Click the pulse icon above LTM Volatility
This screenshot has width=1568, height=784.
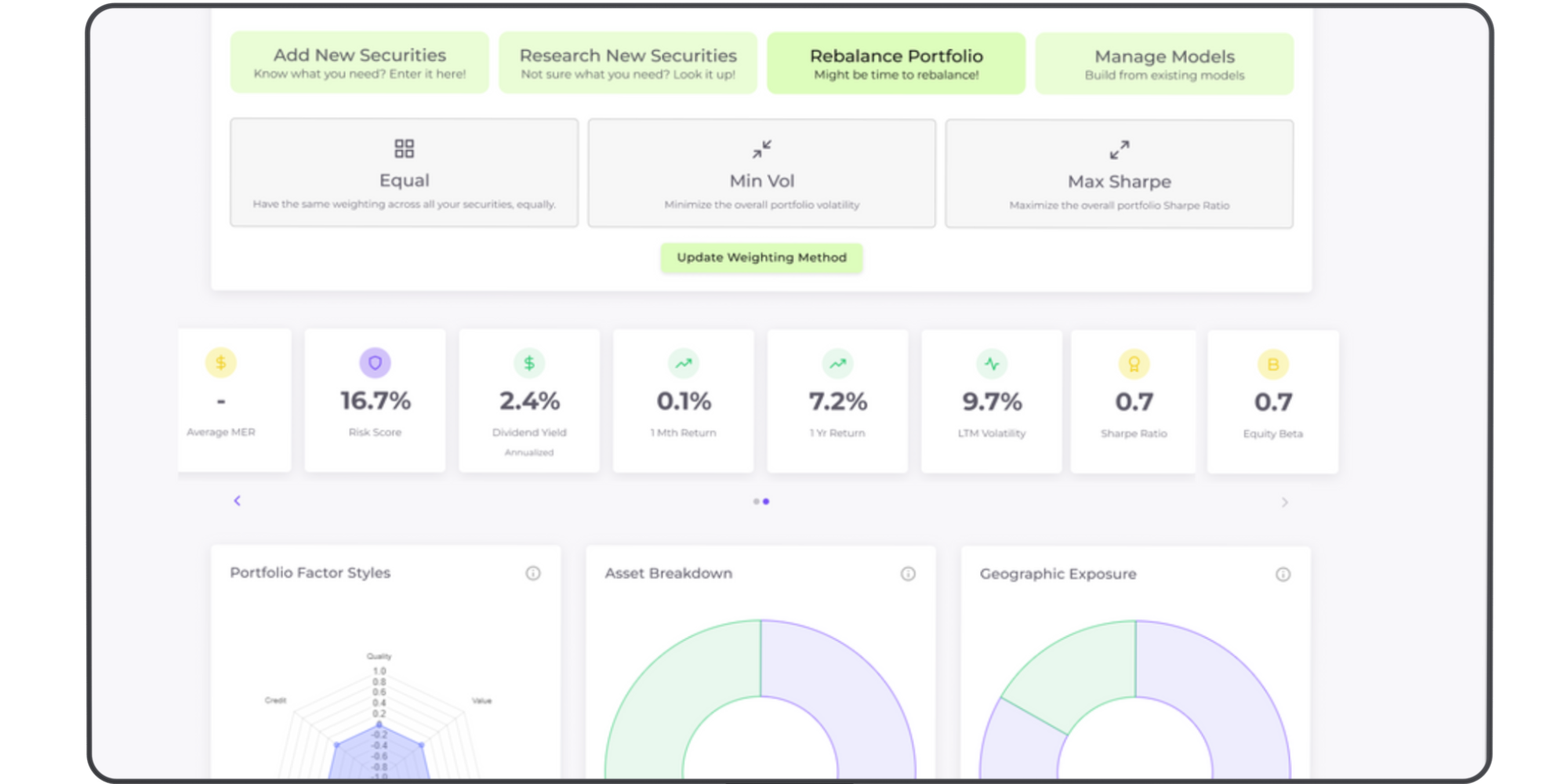click(992, 363)
